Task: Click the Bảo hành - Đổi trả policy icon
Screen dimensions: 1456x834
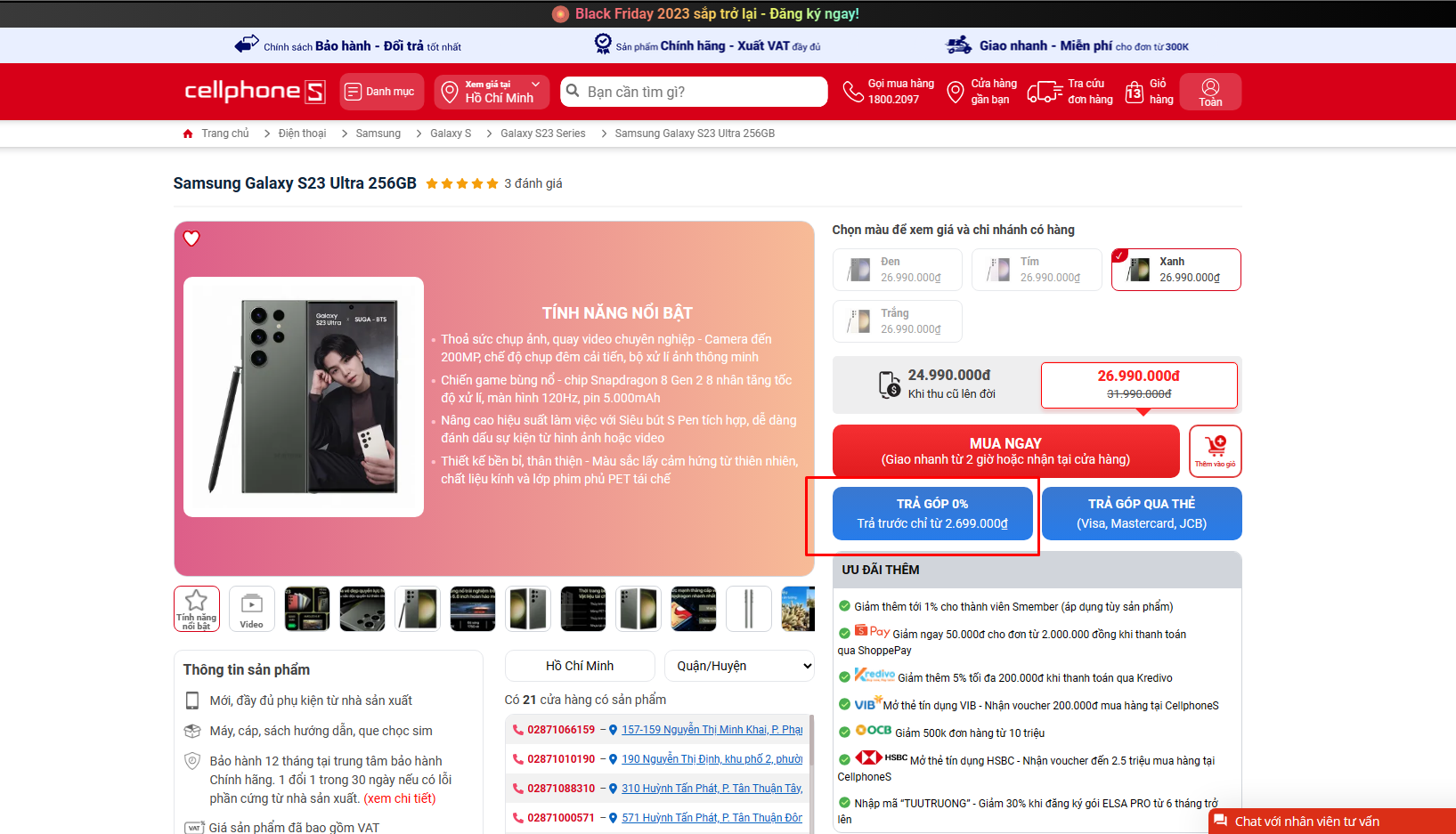Action: pos(247,45)
